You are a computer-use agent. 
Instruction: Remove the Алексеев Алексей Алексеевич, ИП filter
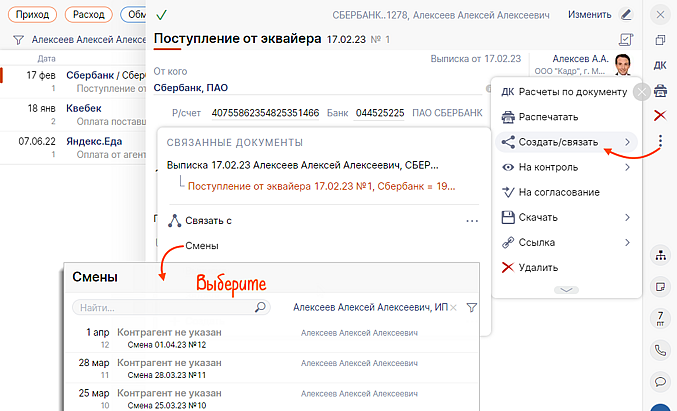coord(453,308)
